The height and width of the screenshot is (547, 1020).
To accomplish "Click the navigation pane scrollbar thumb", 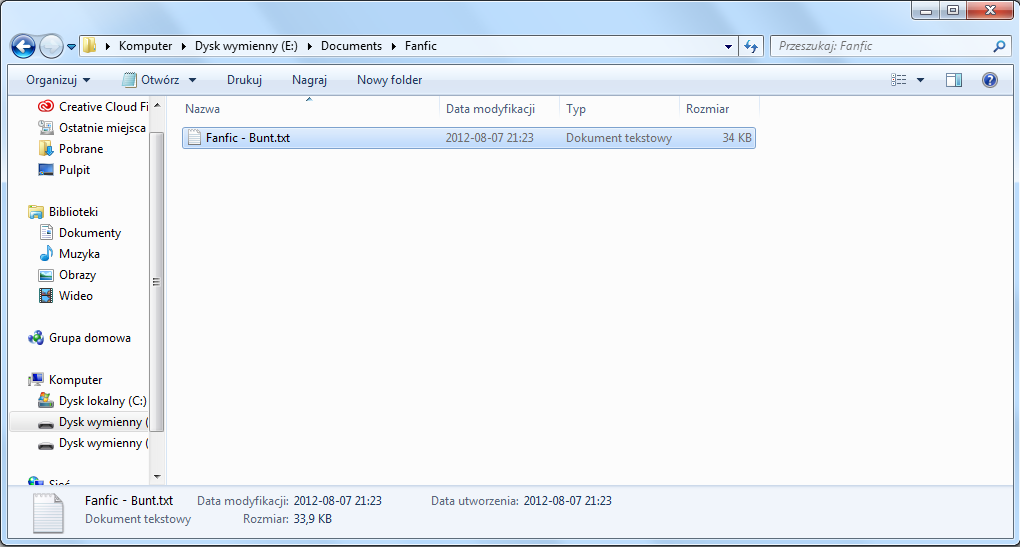I will point(156,282).
